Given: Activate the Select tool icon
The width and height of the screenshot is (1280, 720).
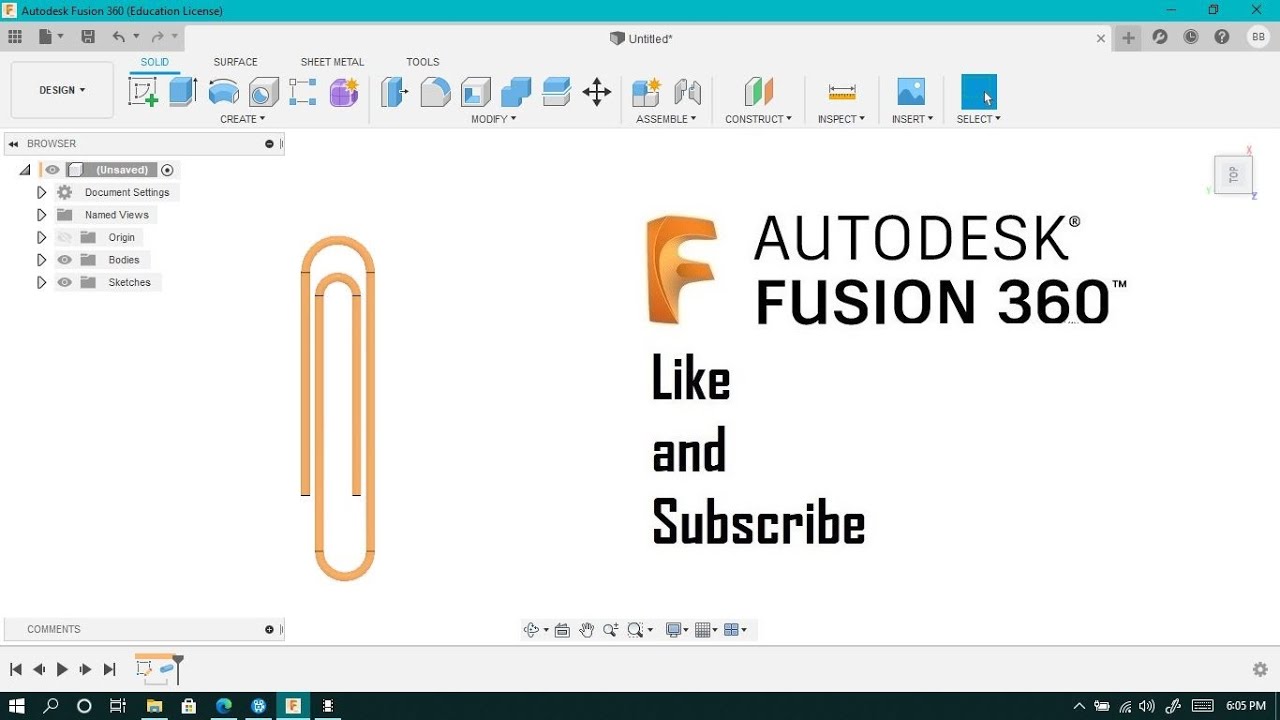Looking at the screenshot, I should (x=979, y=92).
